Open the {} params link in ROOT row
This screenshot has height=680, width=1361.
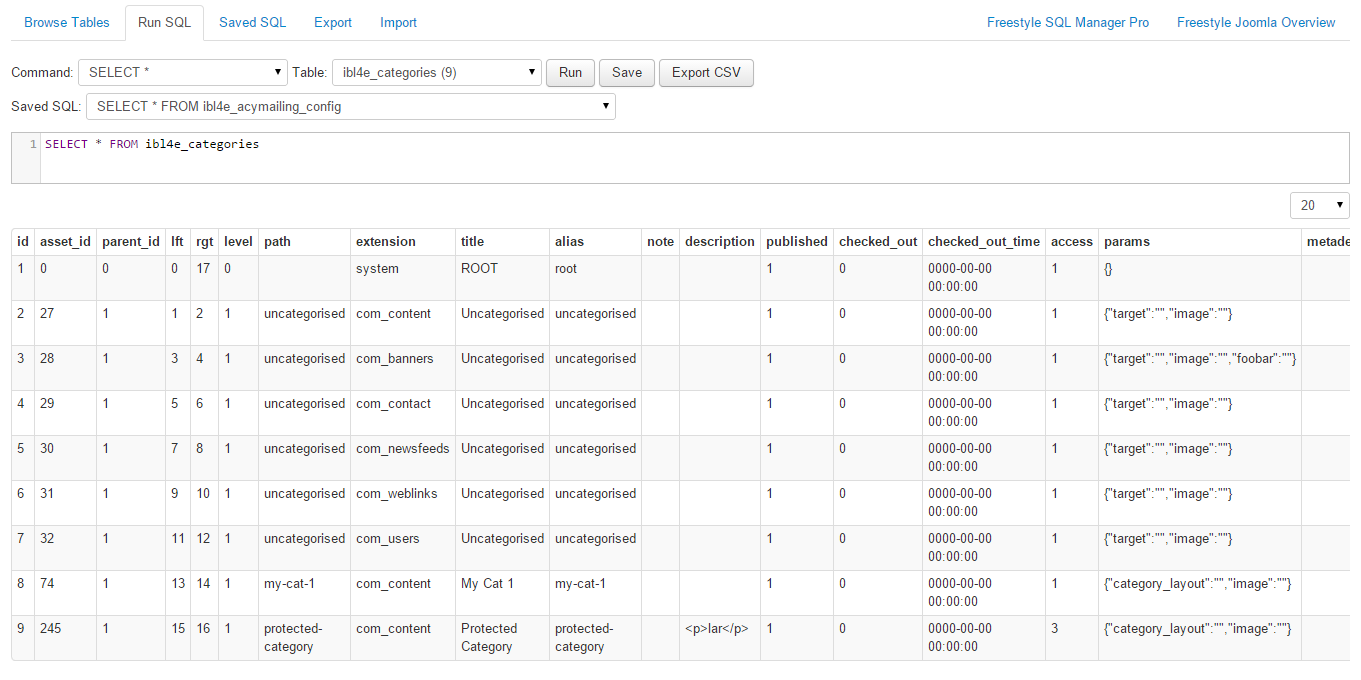[1109, 269]
